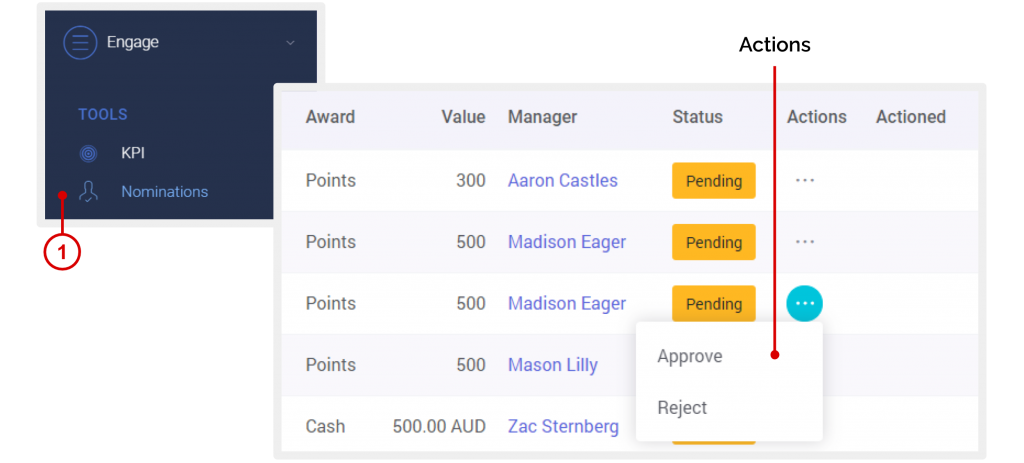Click the Nominations person icon

(x=88, y=191)
